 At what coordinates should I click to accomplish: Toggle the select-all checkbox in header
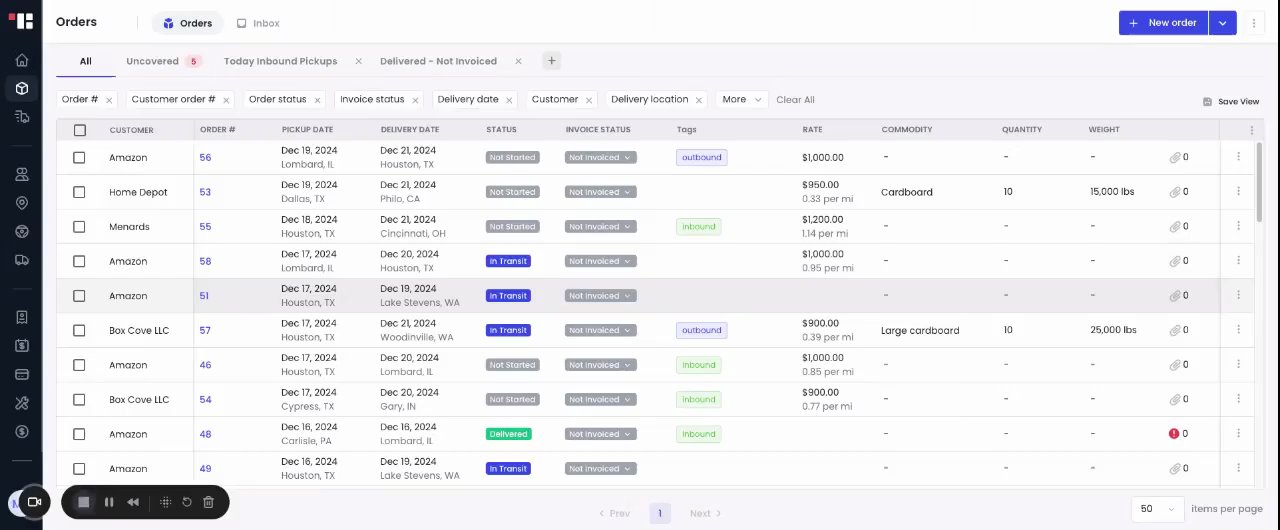tap(80, 130)
